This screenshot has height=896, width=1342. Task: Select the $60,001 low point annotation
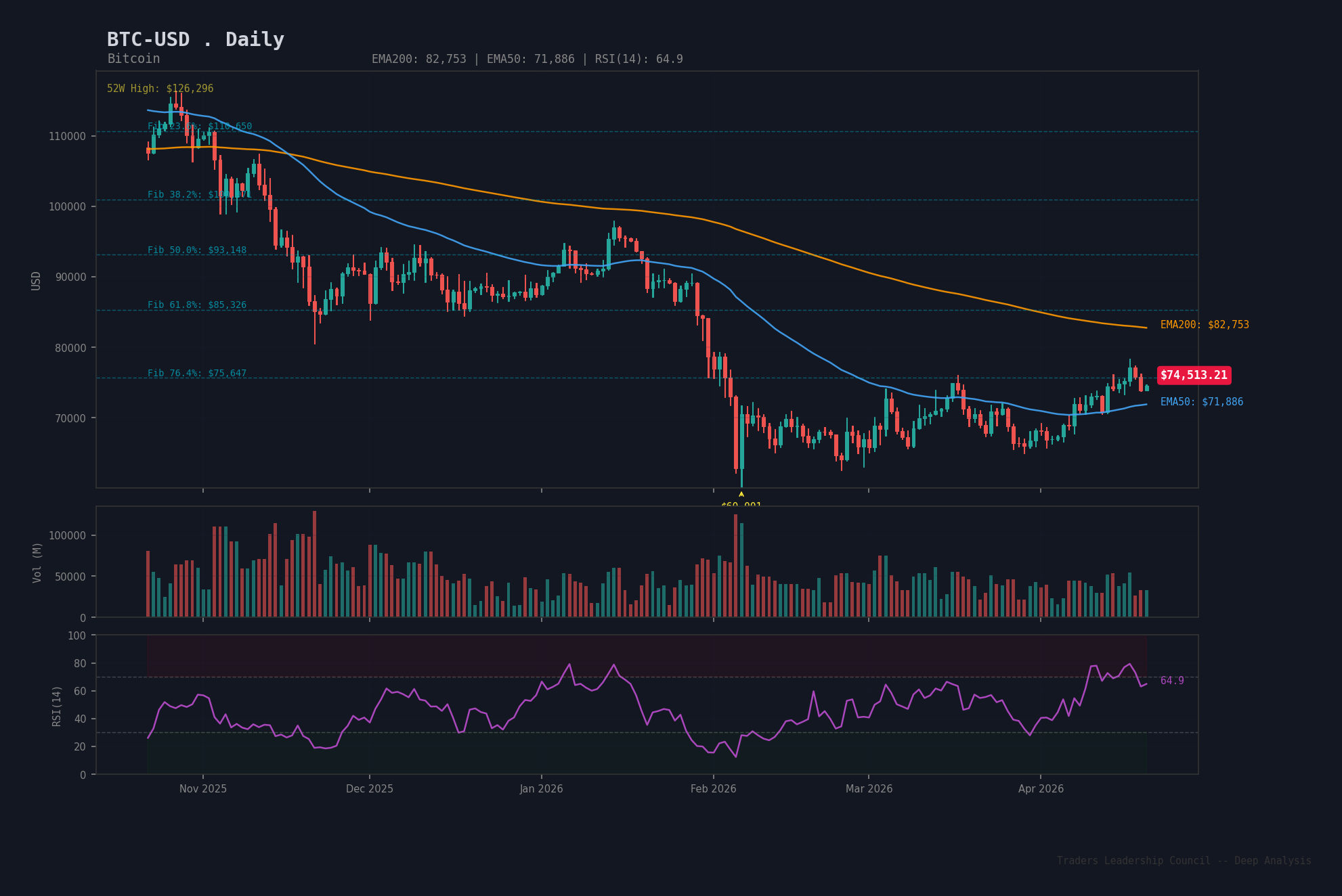click(741, 506)
